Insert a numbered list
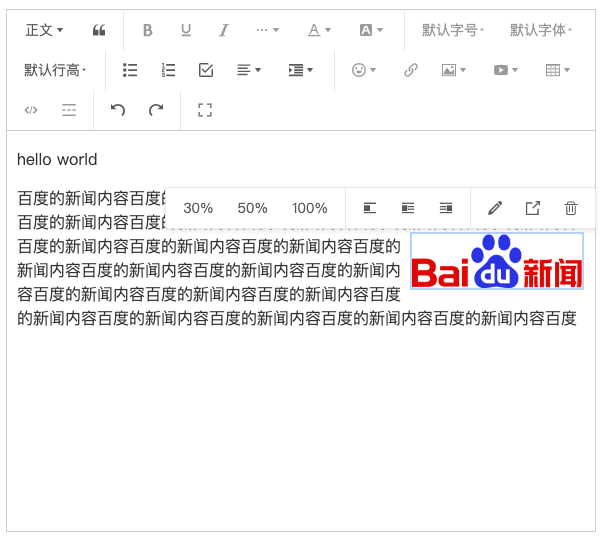This screenshot has height=538, width=603. pyautogui.click(x=168, y=70)
